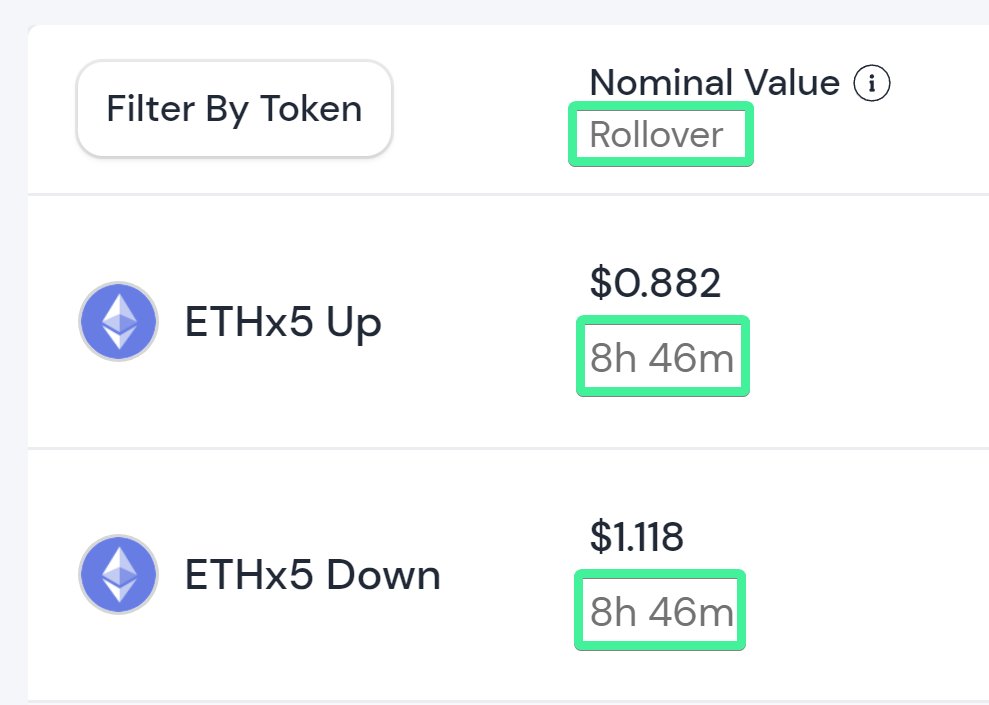Select the ETHx5 Up token name

point(283,322)
